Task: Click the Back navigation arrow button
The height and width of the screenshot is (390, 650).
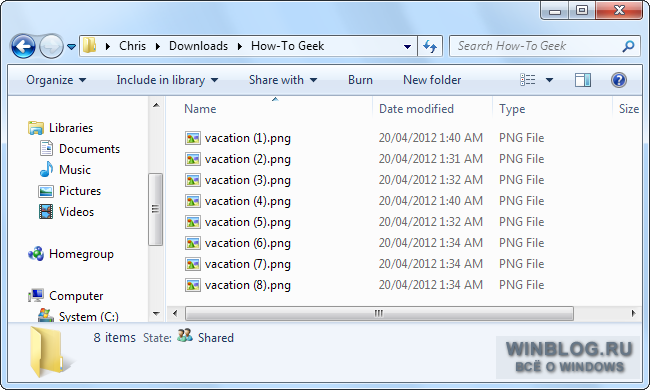Action: point(23,46)
